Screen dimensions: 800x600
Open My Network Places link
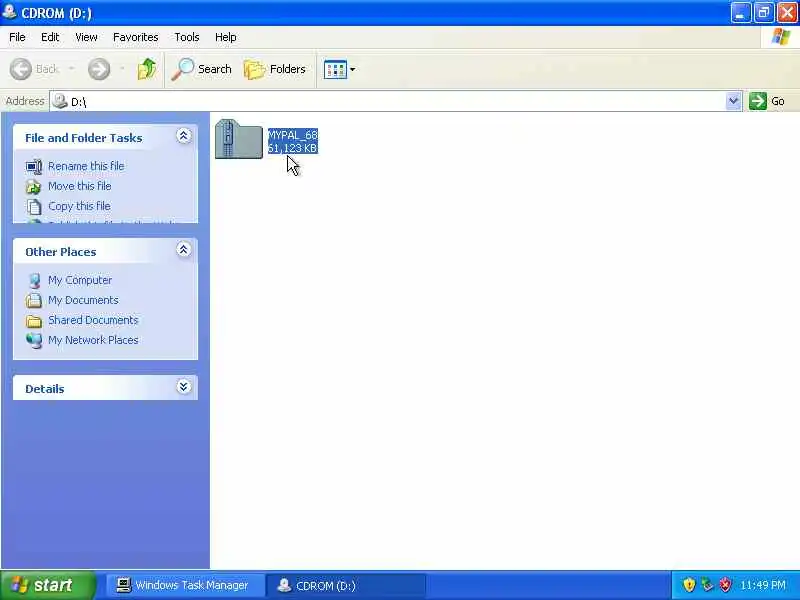[93, 340]
